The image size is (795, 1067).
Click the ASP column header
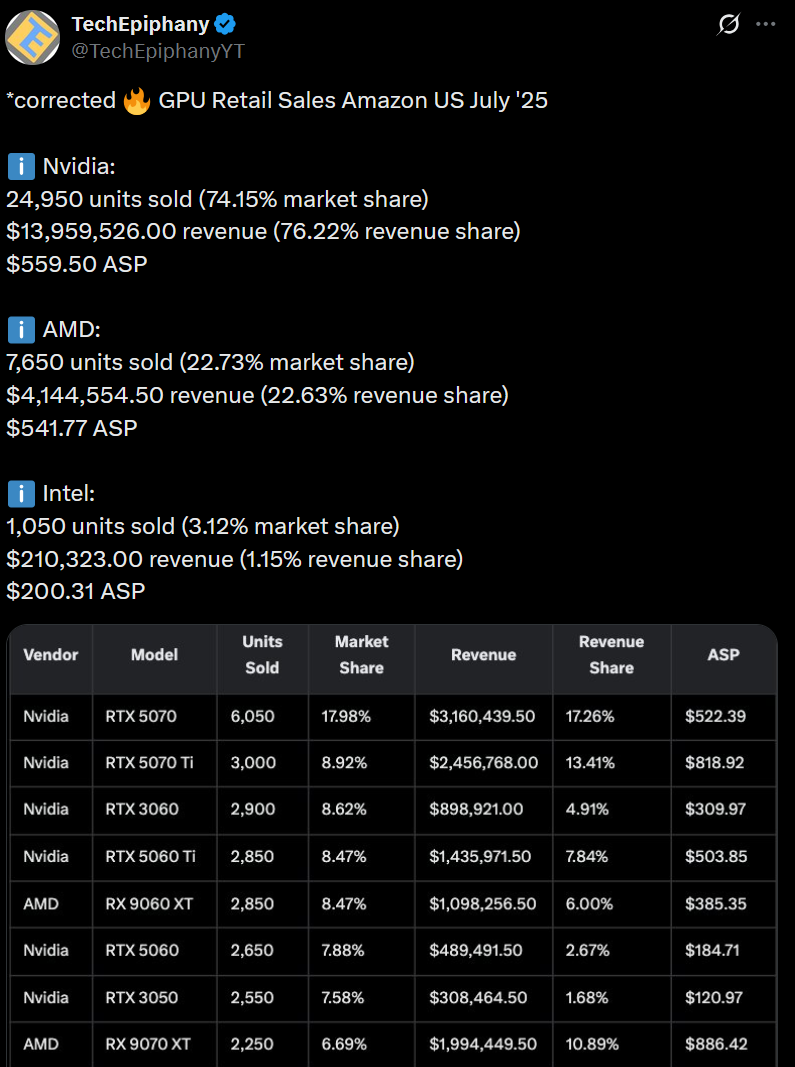pos(723,655)
